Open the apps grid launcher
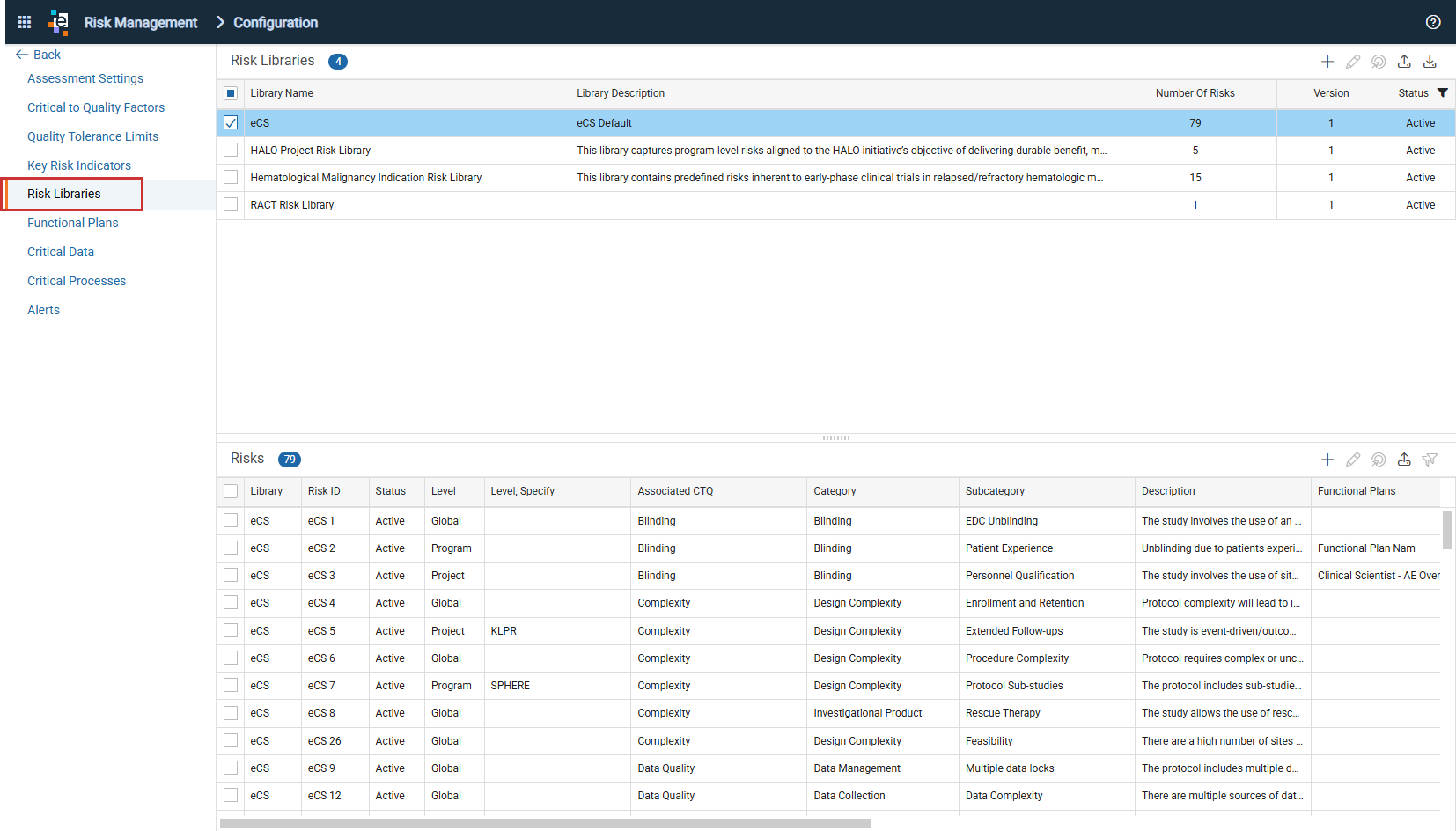 pos(25,22)
